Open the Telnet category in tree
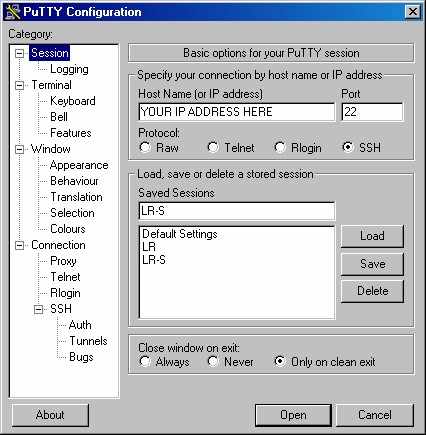The image size is (426, 435). (x=65, y=277)
